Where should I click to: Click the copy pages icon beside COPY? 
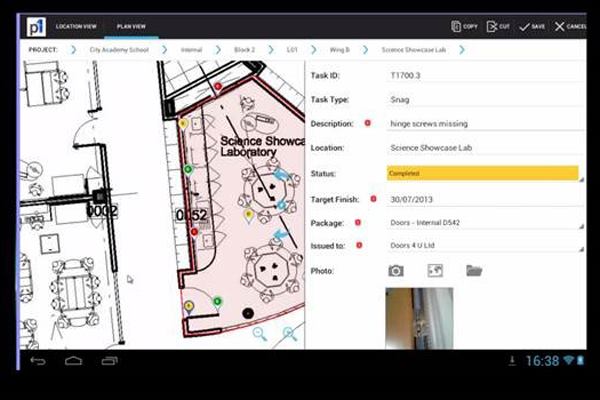[456, 26]
